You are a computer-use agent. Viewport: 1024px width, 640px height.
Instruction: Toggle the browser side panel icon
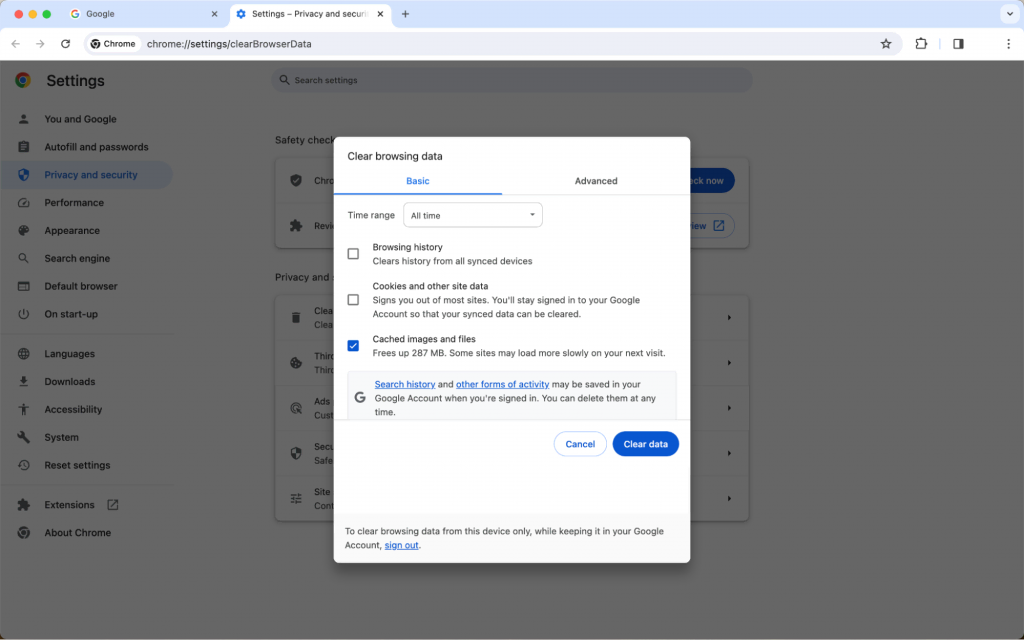click(x=958, y=44)
